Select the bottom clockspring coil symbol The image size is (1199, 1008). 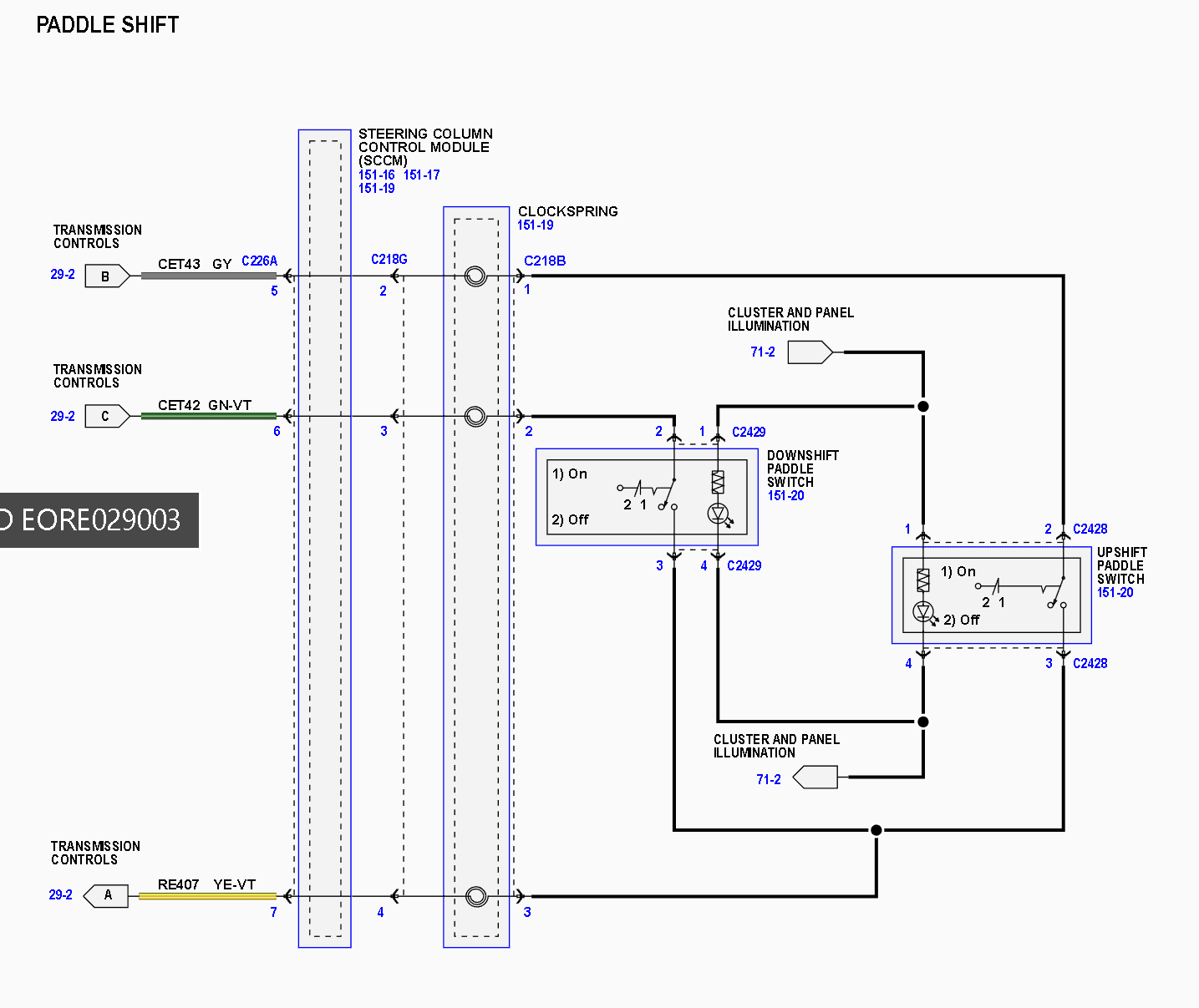click(475, 896)
